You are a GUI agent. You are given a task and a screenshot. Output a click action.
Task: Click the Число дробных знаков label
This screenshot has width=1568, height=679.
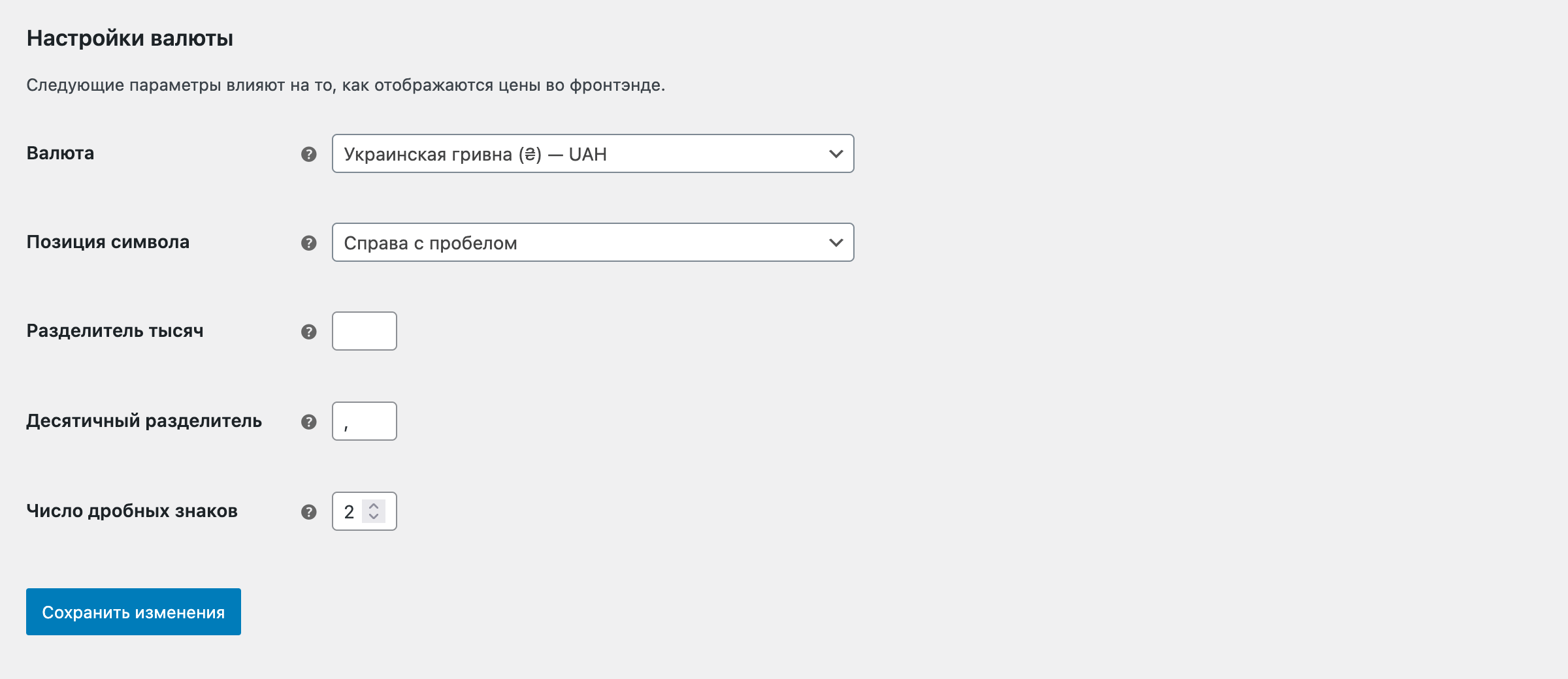132,511
